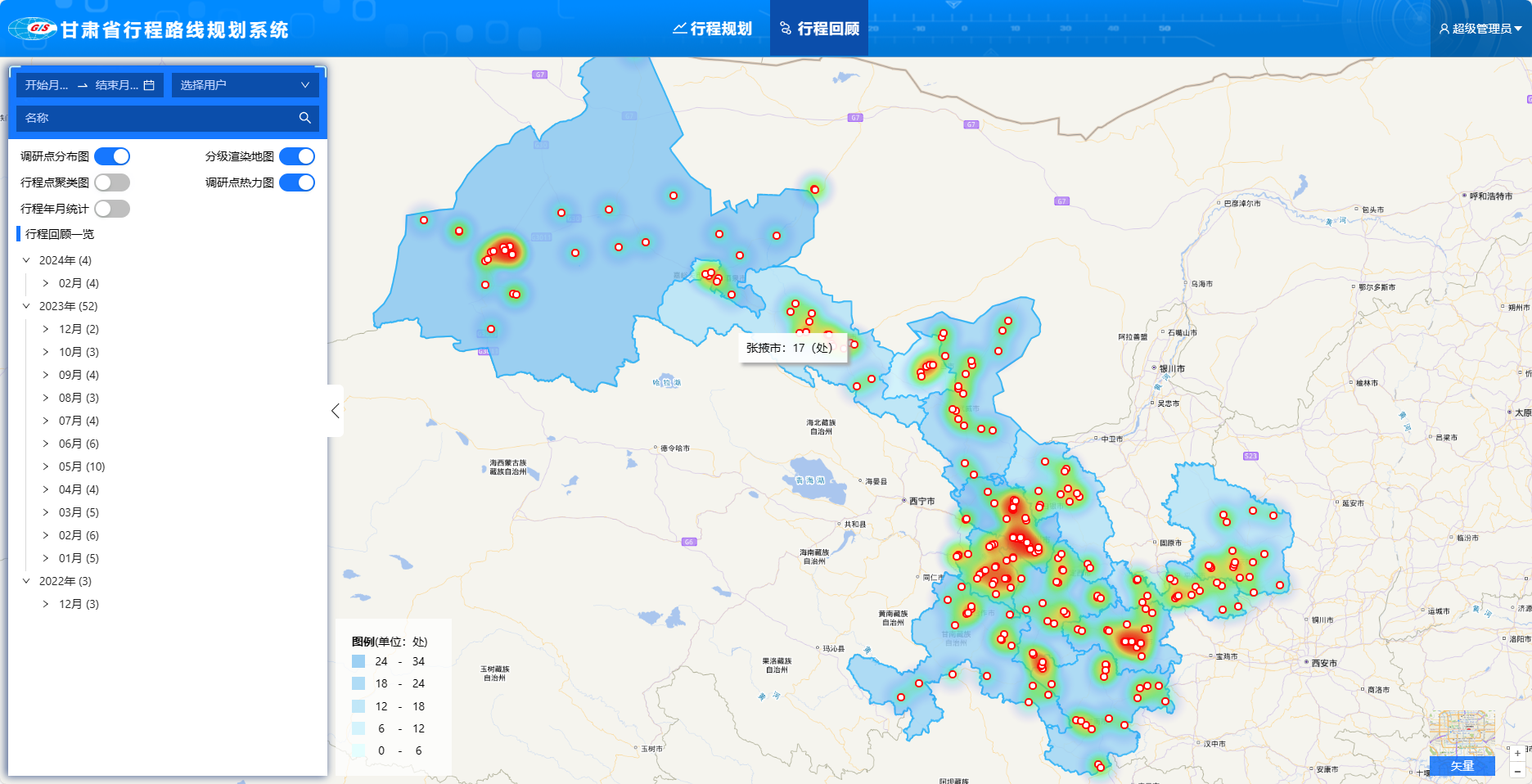Enable 行程点聚类图 switch

(112, 182)
